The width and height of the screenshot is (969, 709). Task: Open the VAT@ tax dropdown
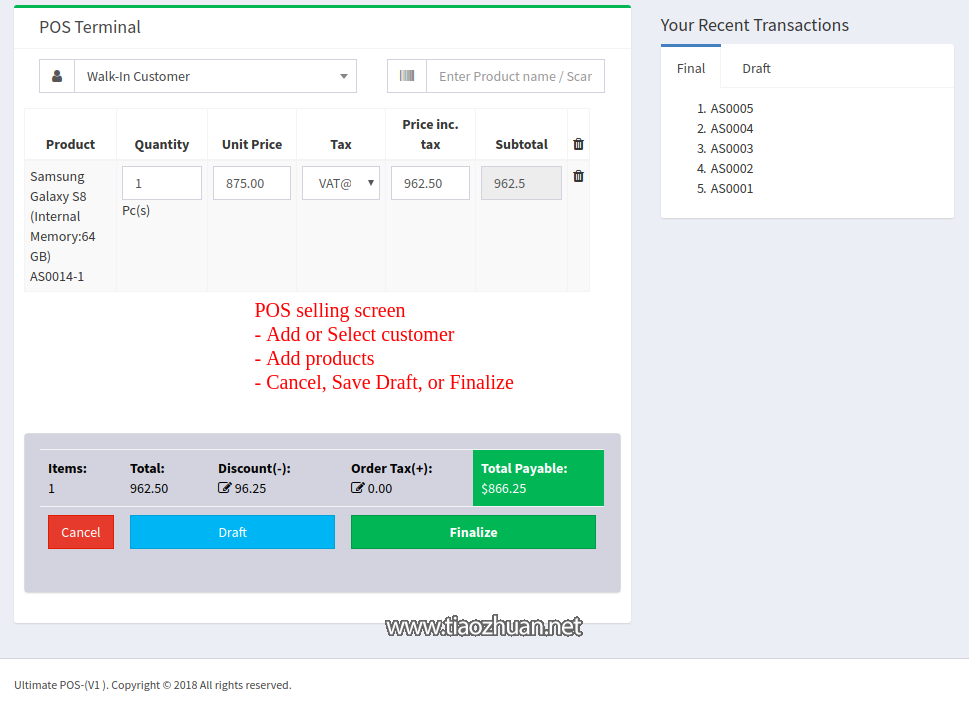(340, 183)
